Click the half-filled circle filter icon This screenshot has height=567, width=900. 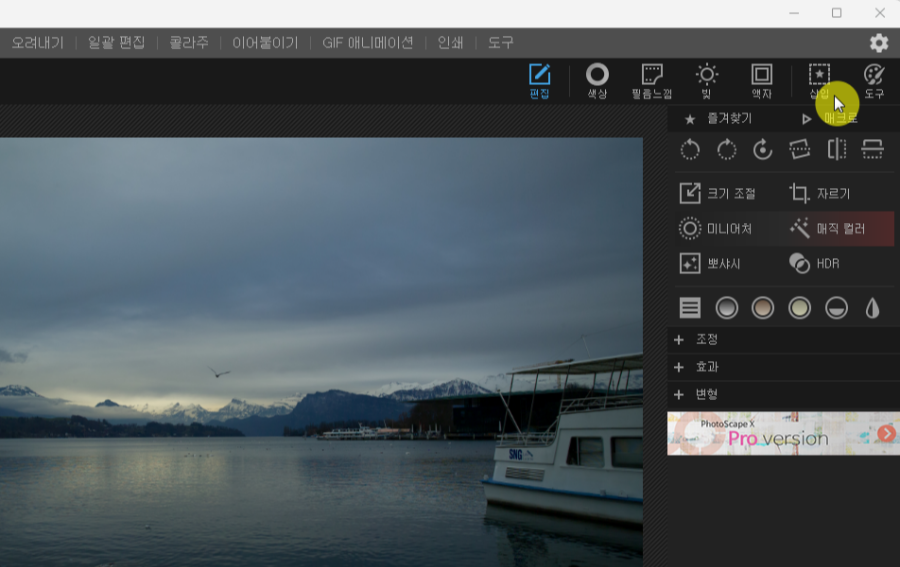(x=836, y=308)
